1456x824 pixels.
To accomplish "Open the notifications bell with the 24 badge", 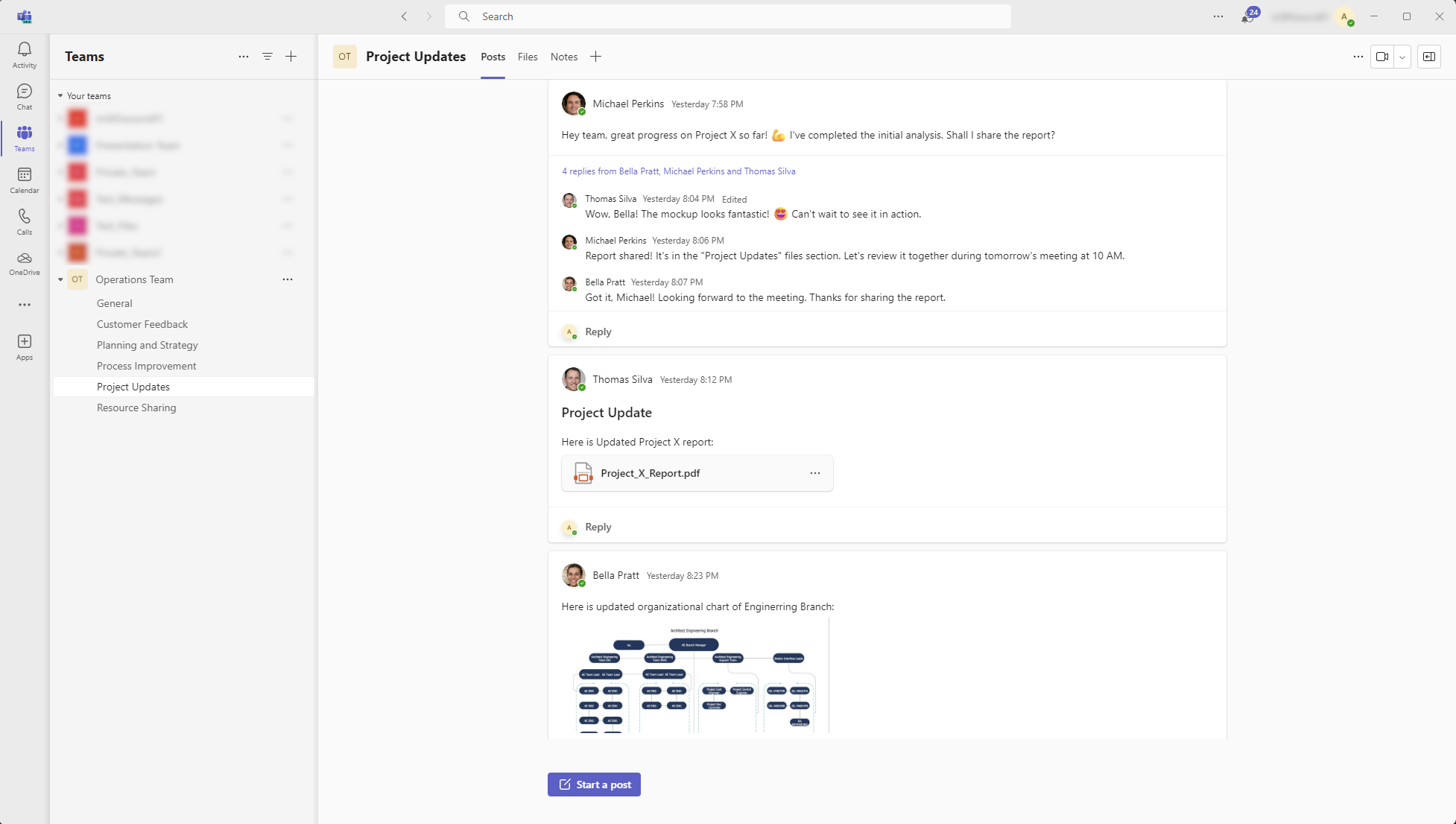I will [1247, 16].
